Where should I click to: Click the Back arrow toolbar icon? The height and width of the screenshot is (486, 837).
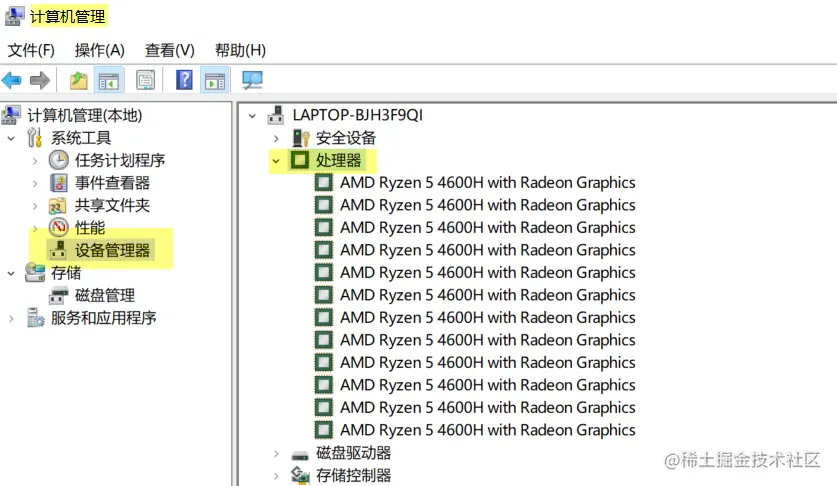(12, 81)
